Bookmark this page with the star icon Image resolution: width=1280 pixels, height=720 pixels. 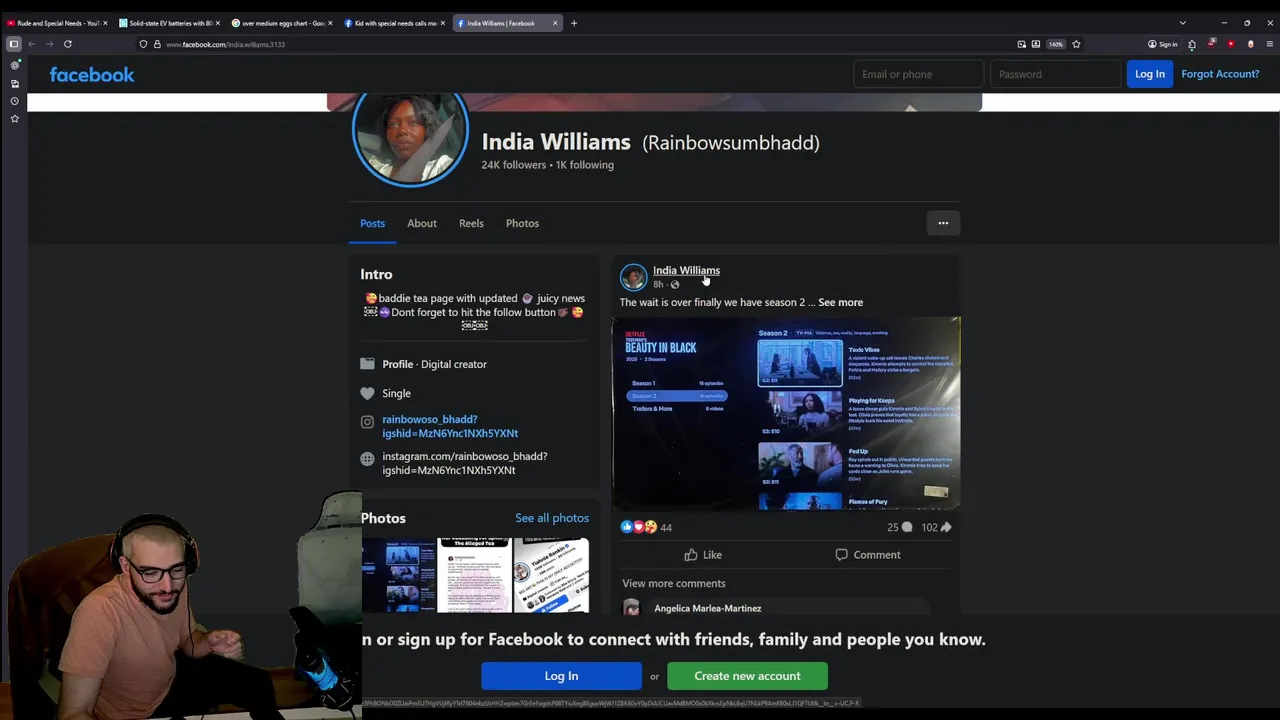click(x=1076, y=44)
